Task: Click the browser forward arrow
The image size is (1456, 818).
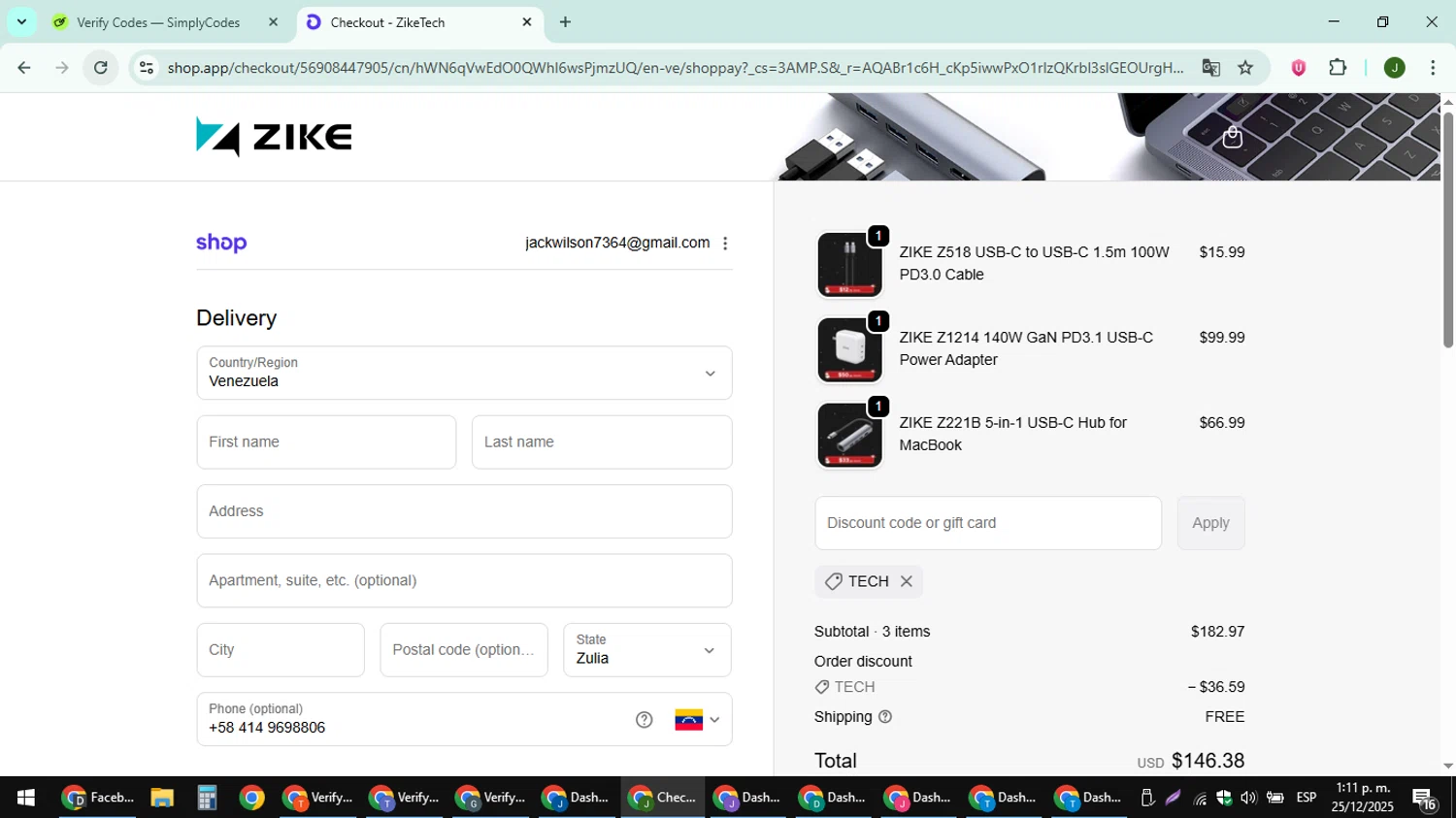Action: pyautogui.click(x=62, y=68)
